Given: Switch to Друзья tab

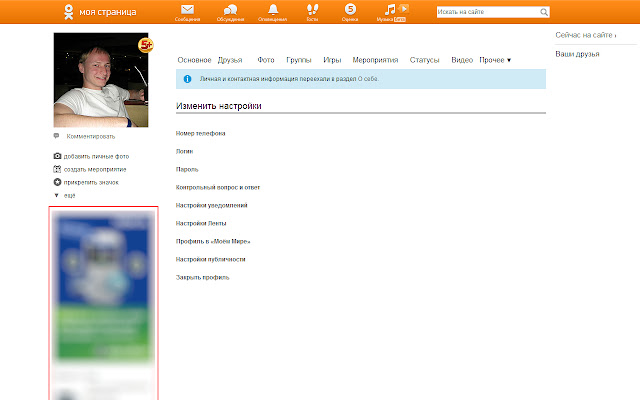Looking at the screenshot, I should point(230,60).
